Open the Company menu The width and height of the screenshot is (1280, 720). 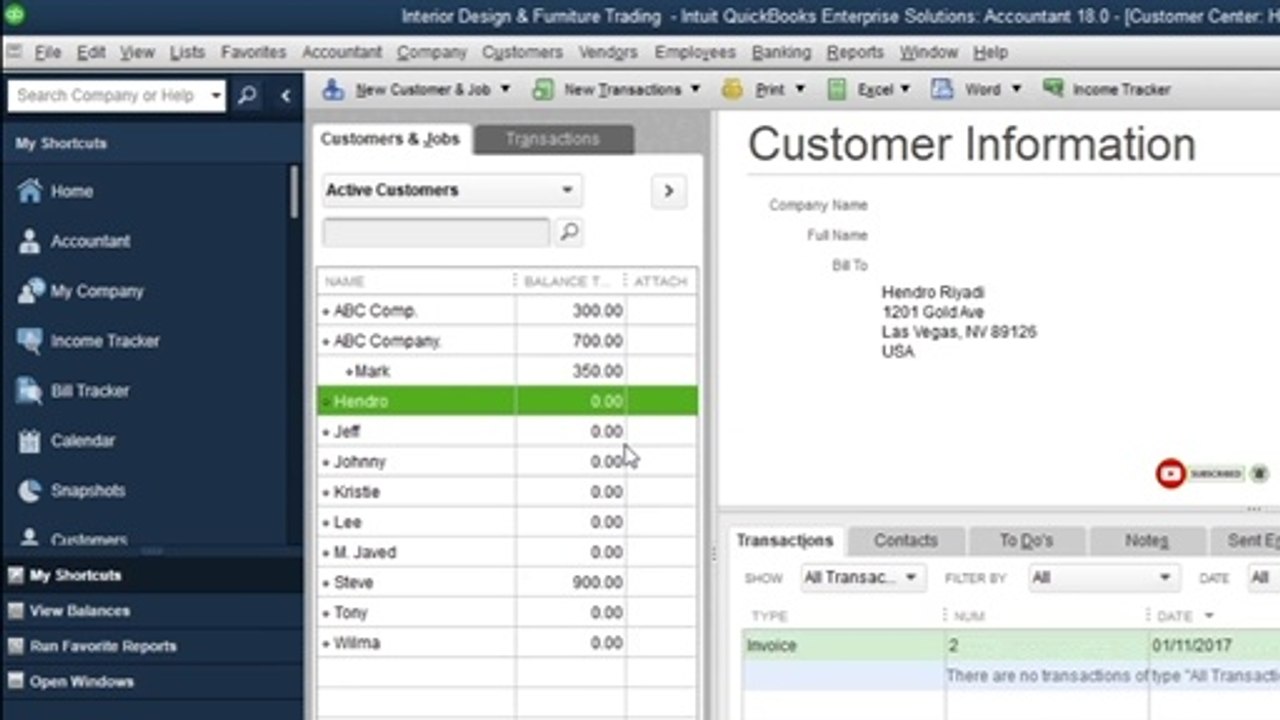pyautogui.click(x=431, y=52)
